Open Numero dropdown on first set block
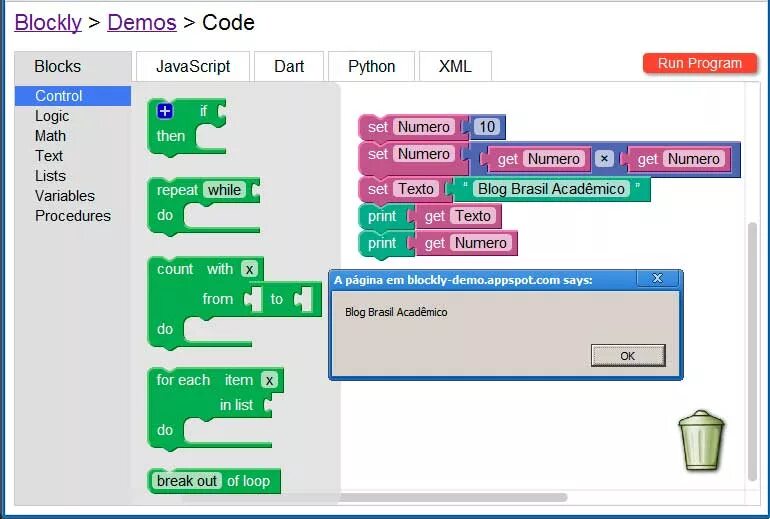770x519 pixels. click(x=424, y=127)
